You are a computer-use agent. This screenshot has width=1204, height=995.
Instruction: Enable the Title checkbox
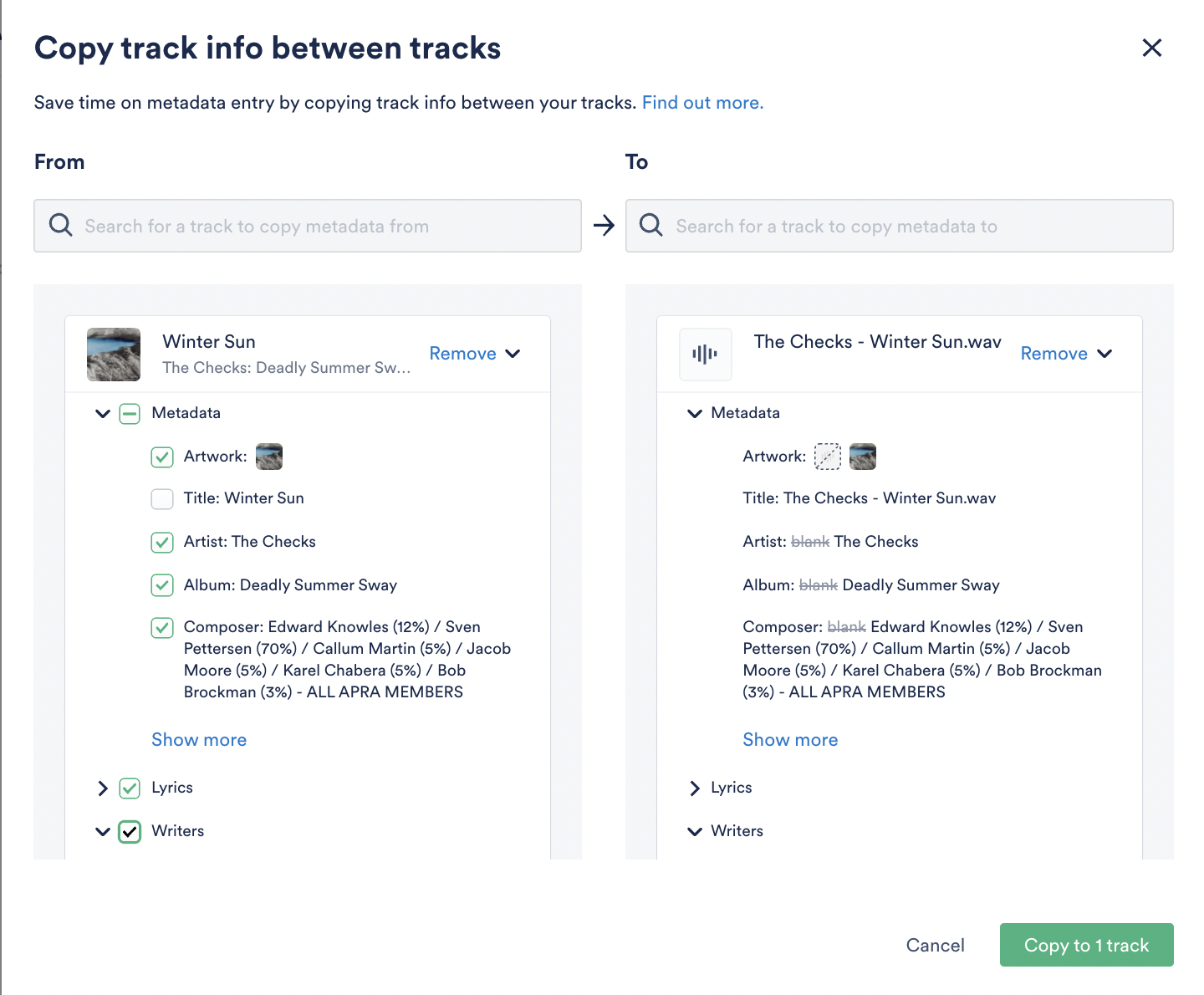(x=162, y=498)
